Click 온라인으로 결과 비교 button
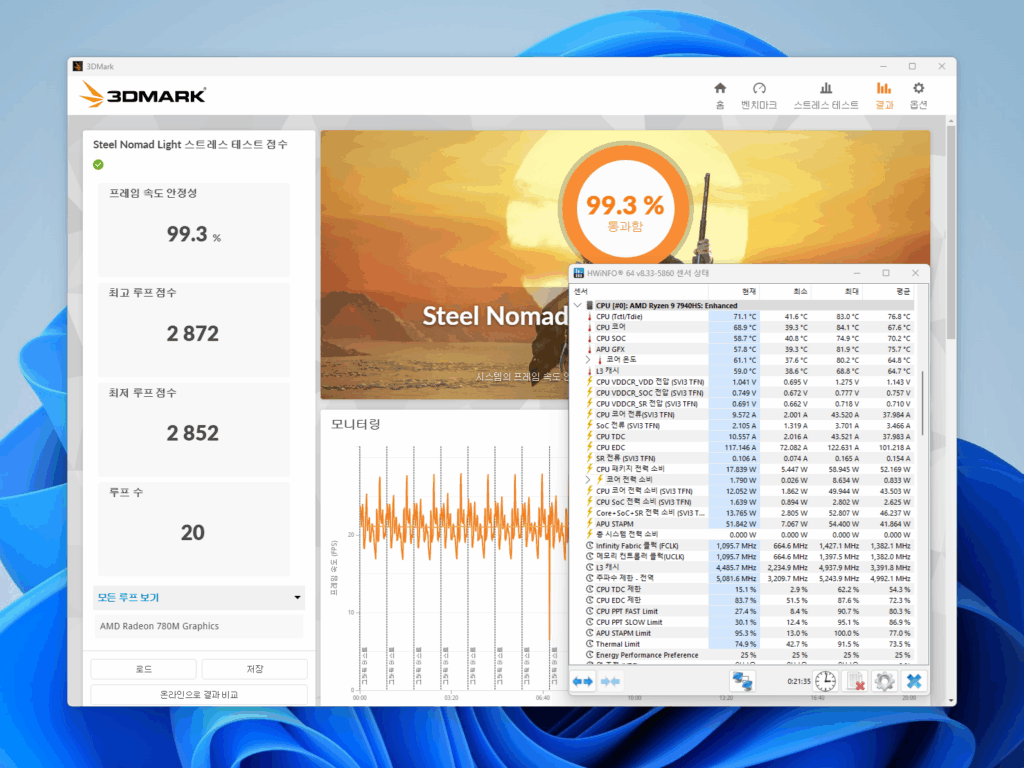Image resolution: width=1024 pixels, height=768 pixels. (x=199, y=694)
